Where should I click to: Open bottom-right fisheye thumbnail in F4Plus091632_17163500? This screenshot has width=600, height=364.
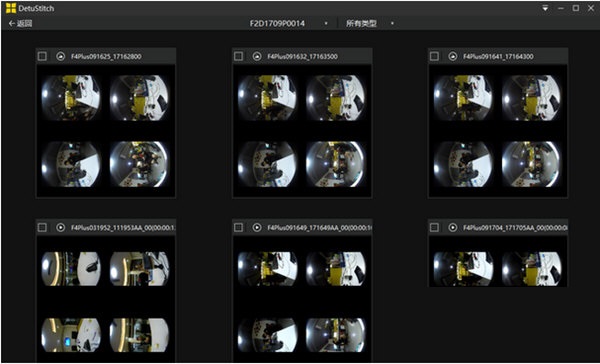pos(336,164)
